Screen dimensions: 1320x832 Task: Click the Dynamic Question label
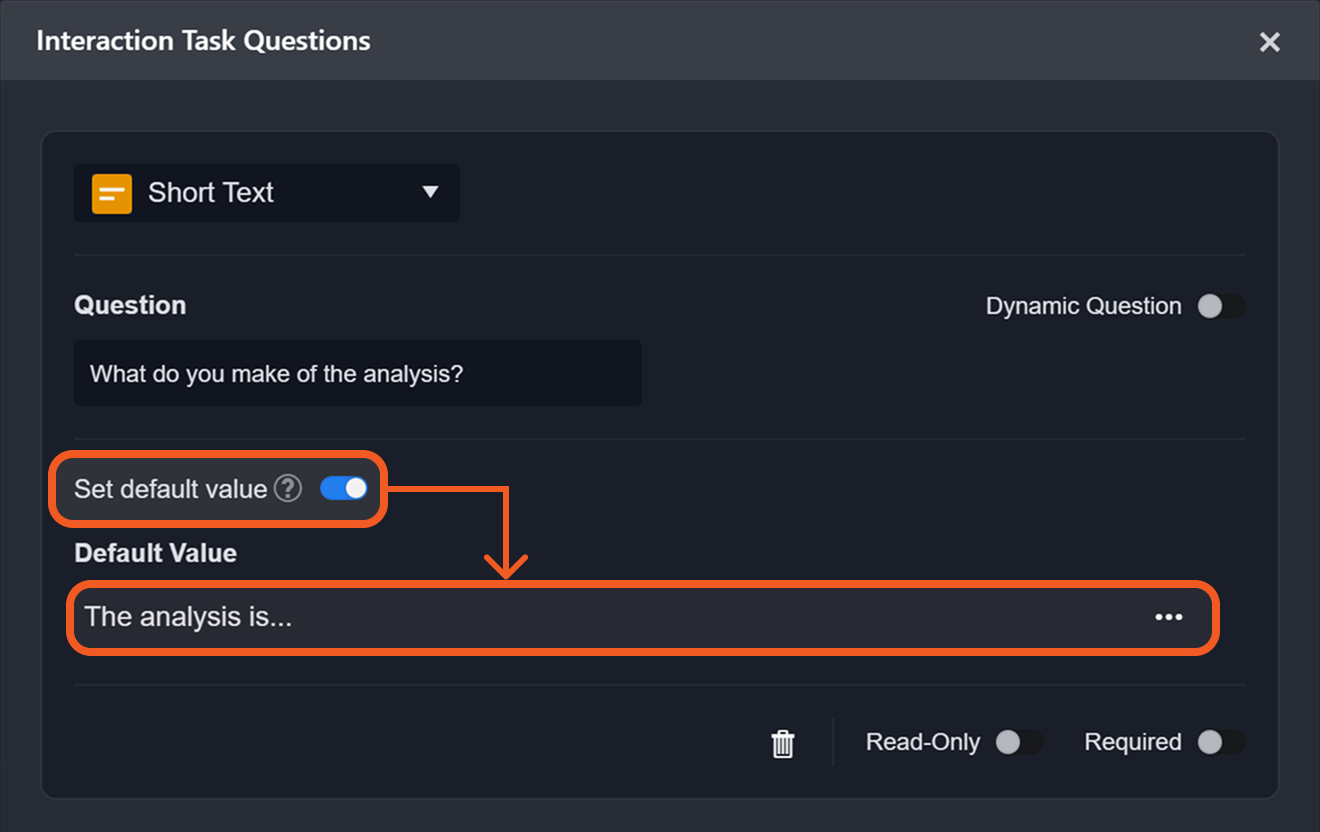1083,306
